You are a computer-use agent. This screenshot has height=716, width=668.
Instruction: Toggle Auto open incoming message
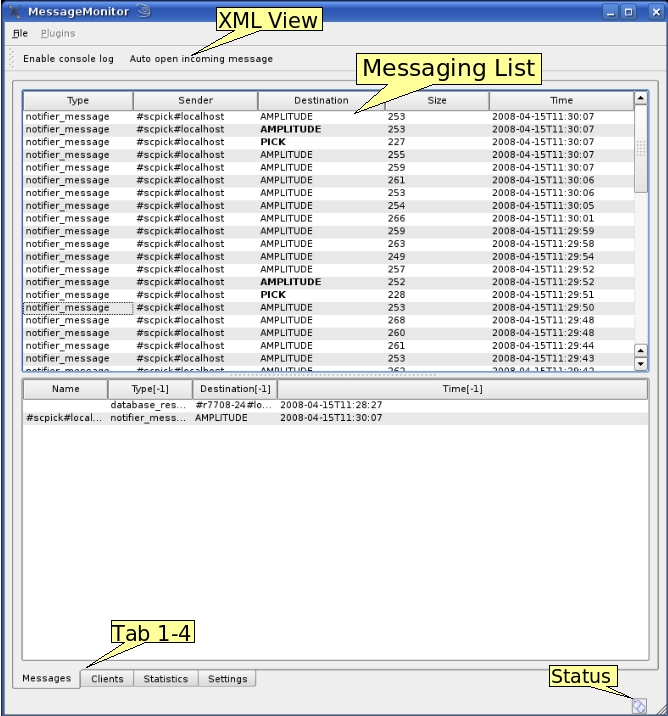pos(201,59)
